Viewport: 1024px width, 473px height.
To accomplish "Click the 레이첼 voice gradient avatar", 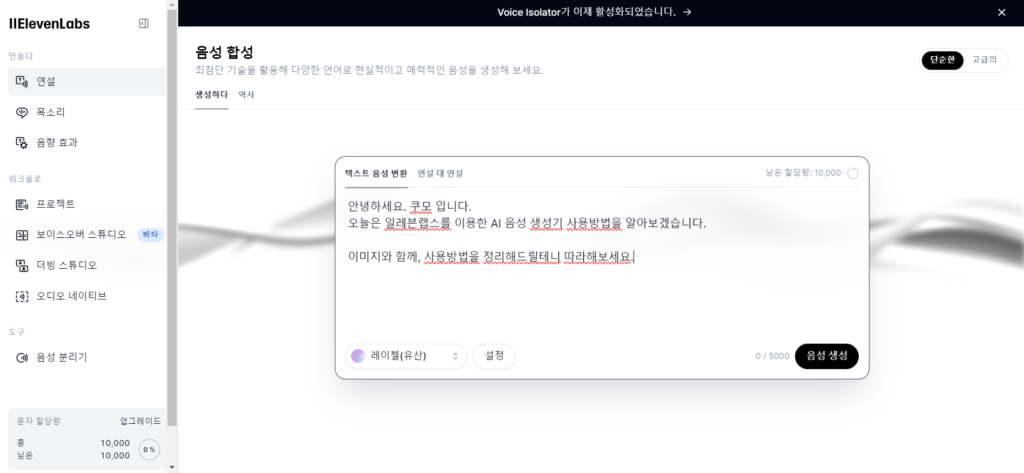I will 358,356.
